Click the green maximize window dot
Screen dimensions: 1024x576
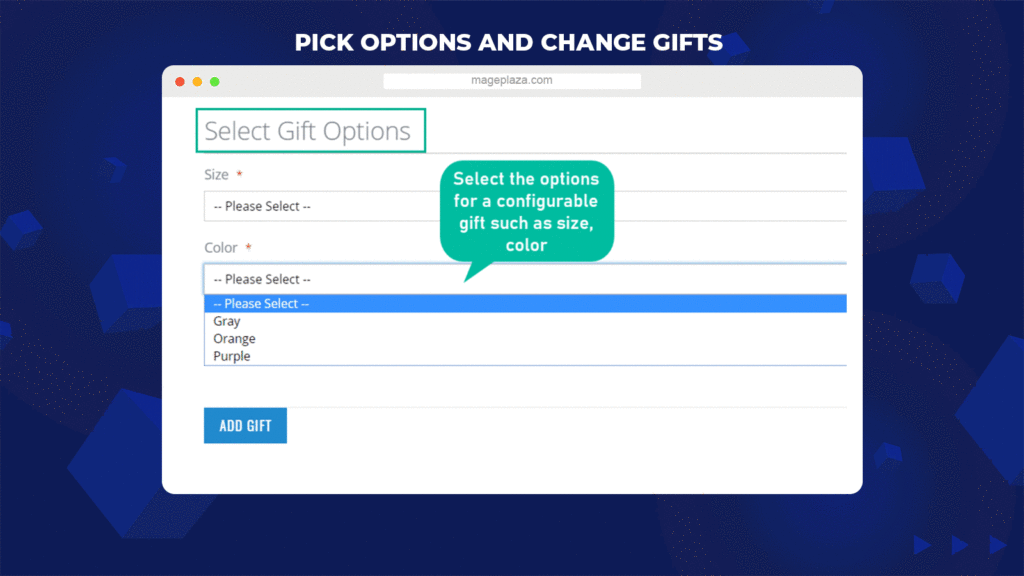pos(214,81)
